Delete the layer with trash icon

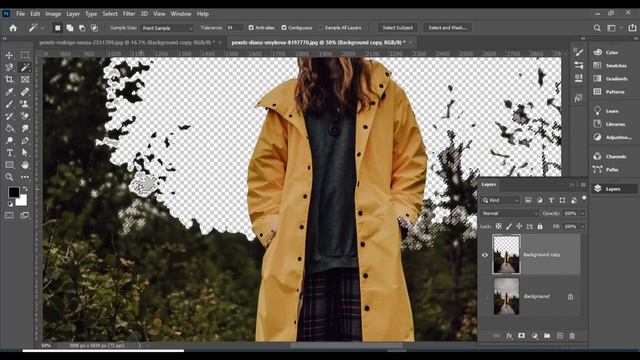coord(572,336)
